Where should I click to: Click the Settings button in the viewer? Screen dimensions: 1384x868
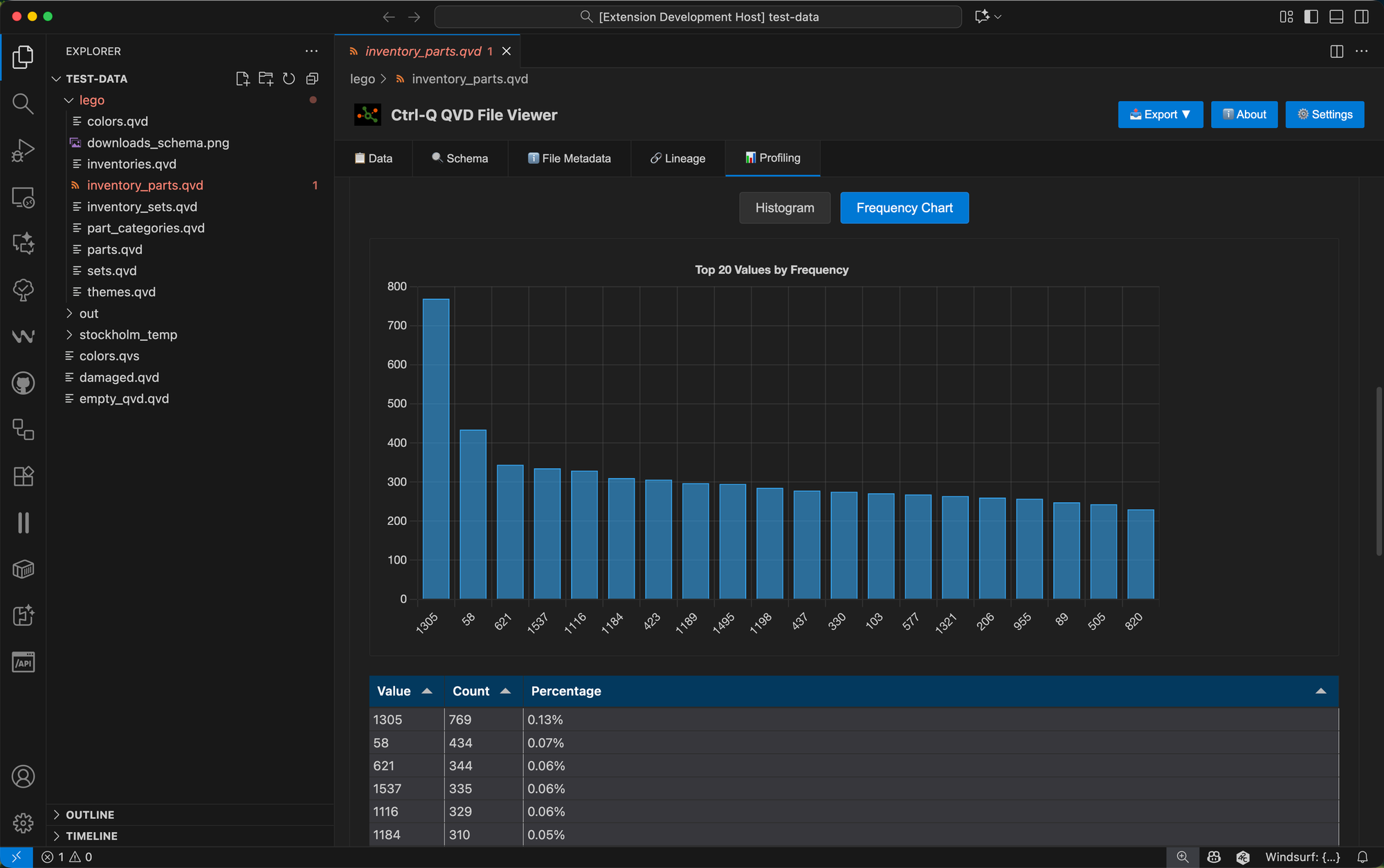pyautogui.click(x=1324, y=114)
